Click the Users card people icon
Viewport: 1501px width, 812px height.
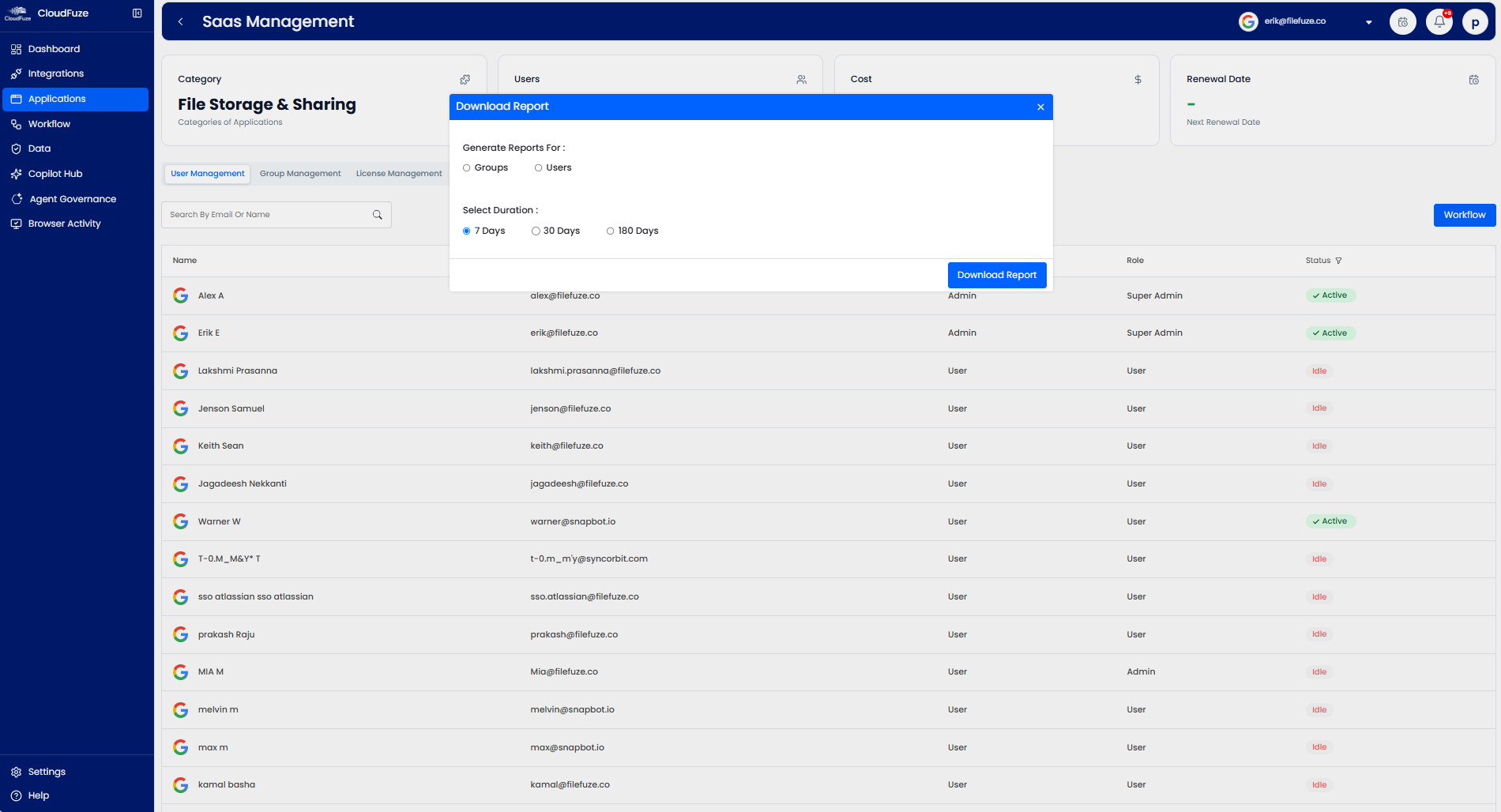(802, 80)
